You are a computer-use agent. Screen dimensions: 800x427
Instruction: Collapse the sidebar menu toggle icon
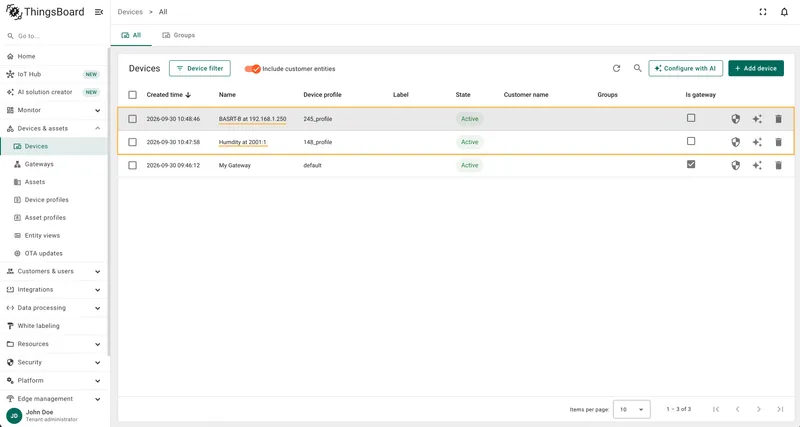point(99,12)
